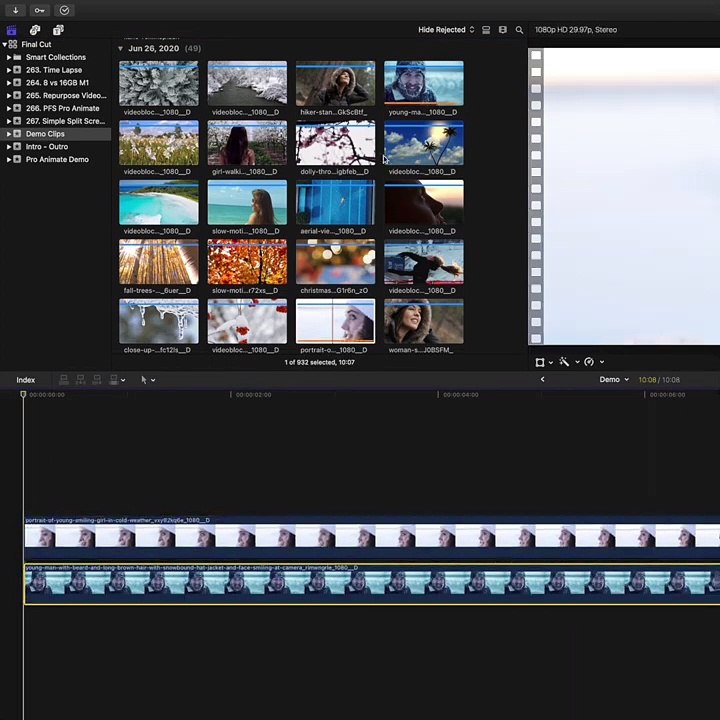Viewport: 720px width, 720px height.
Task: Show the Libraries sidebar clapper icon
Action: [11, 30]
